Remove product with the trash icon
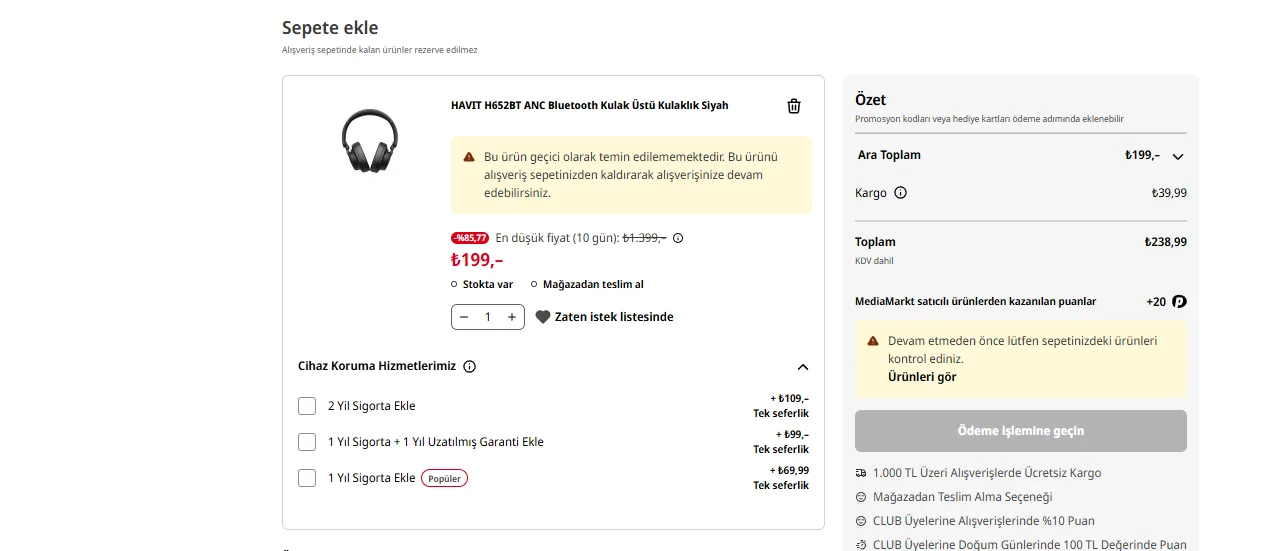The width and height of the screenshot is (1275, 551). (x=794, y=106)
